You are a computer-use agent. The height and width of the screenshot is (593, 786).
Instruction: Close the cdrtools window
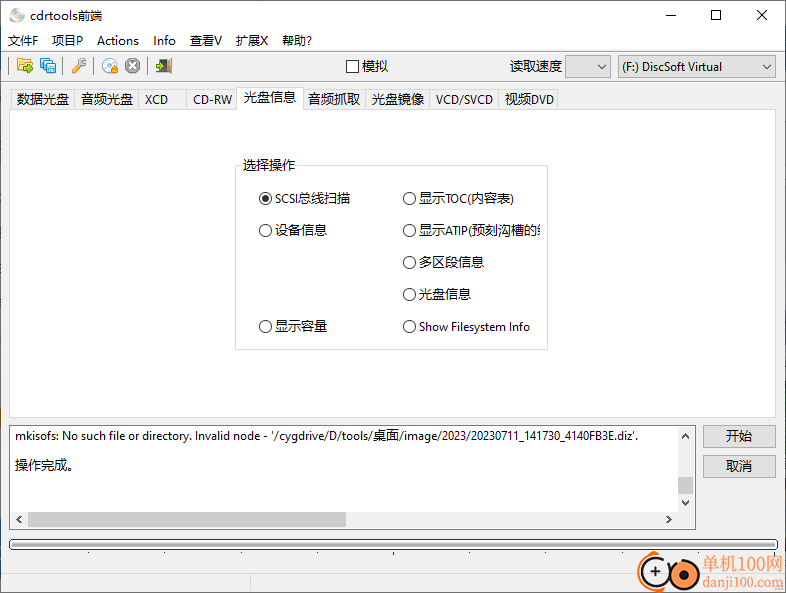(x=762, y=16)
